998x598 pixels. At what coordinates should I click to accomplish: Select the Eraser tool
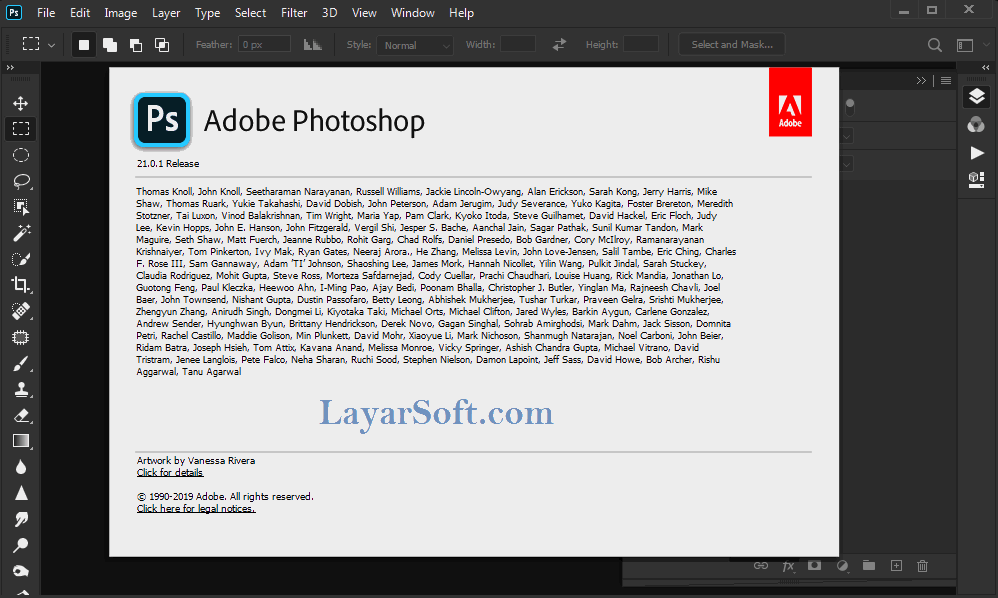[21, 415]
